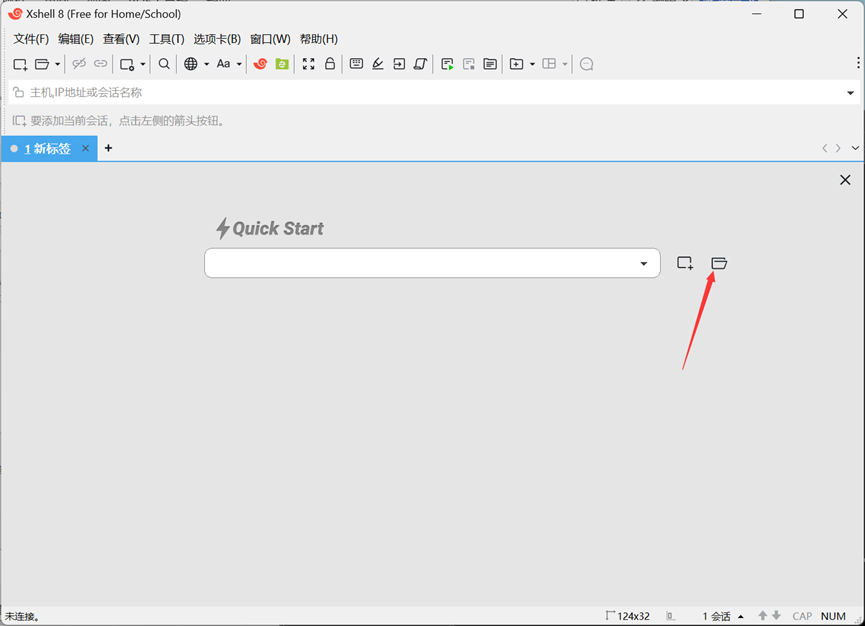Expand the globe Encoding dropdown arrow
865x626 pixels.
207,64
